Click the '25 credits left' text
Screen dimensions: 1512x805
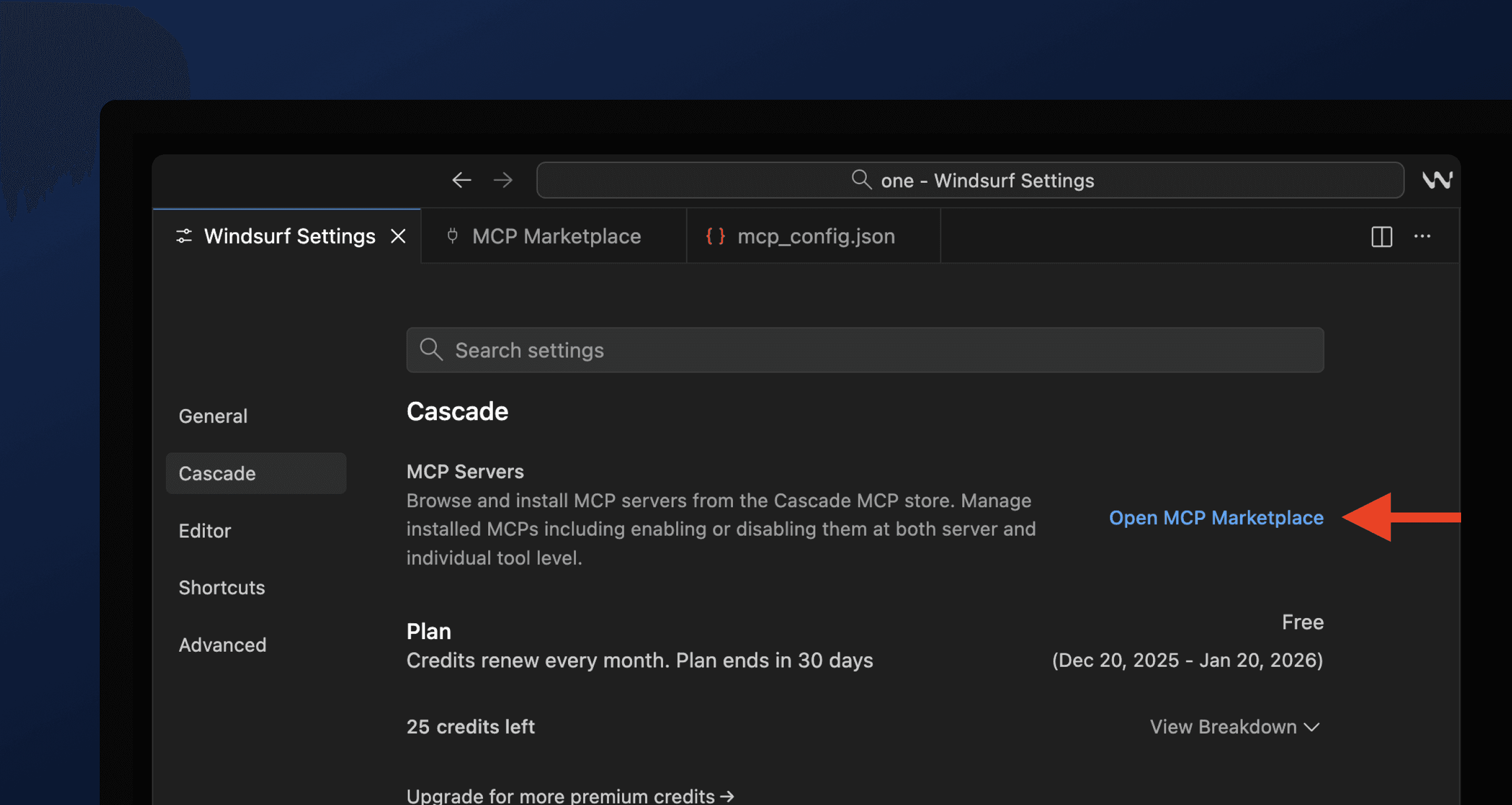[470, 727]
